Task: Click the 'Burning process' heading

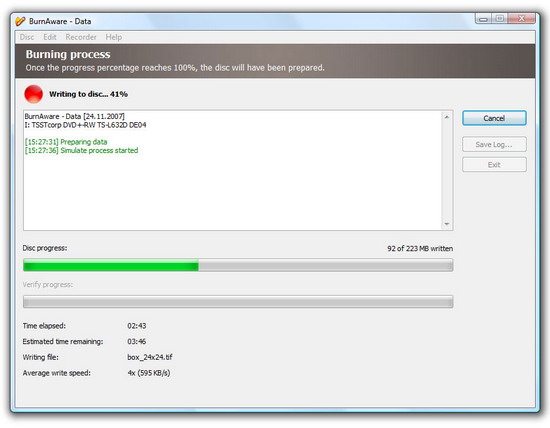Action: click(68, 54)
